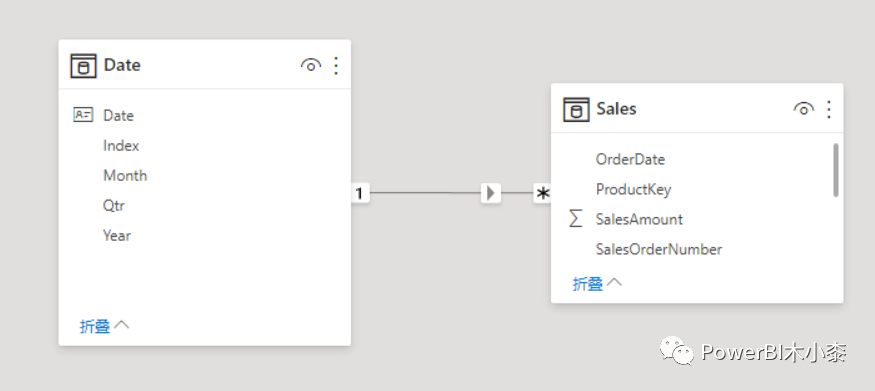Click the Date table icon in header
The image size is (875, 391).
tap(83, 65)
